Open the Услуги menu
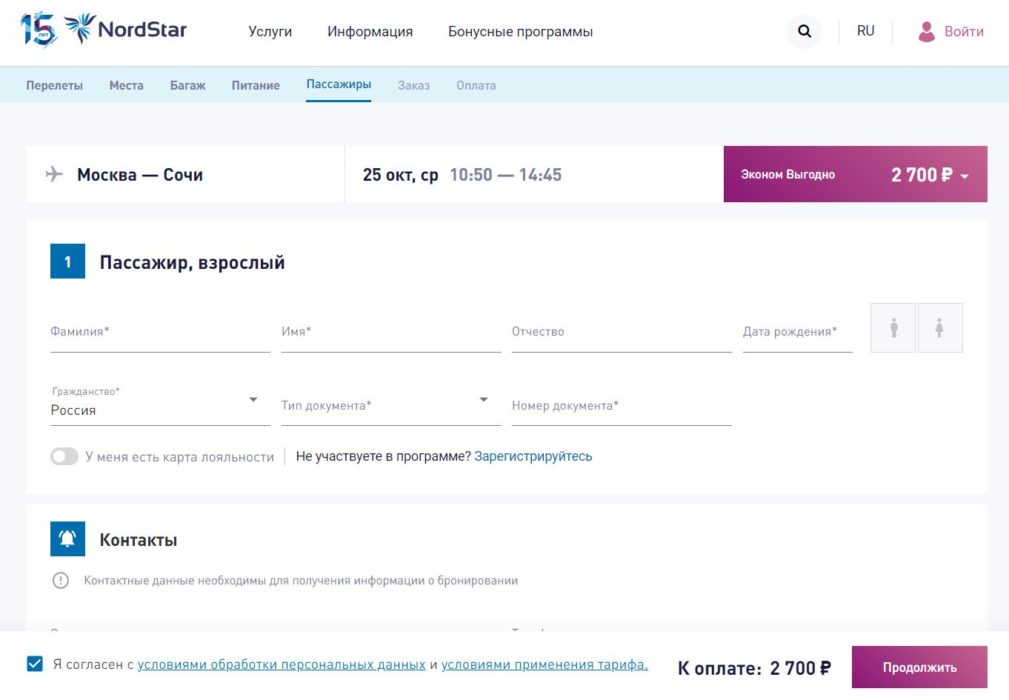Viewport: 1009px width, 700px height. (x=270, y=32)
